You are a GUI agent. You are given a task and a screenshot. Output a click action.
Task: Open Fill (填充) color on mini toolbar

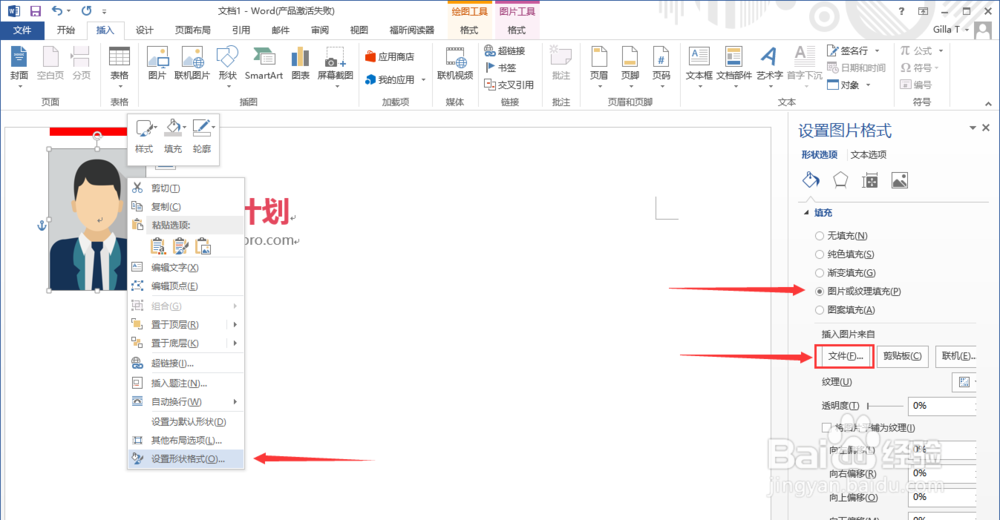tap(173, 137)
